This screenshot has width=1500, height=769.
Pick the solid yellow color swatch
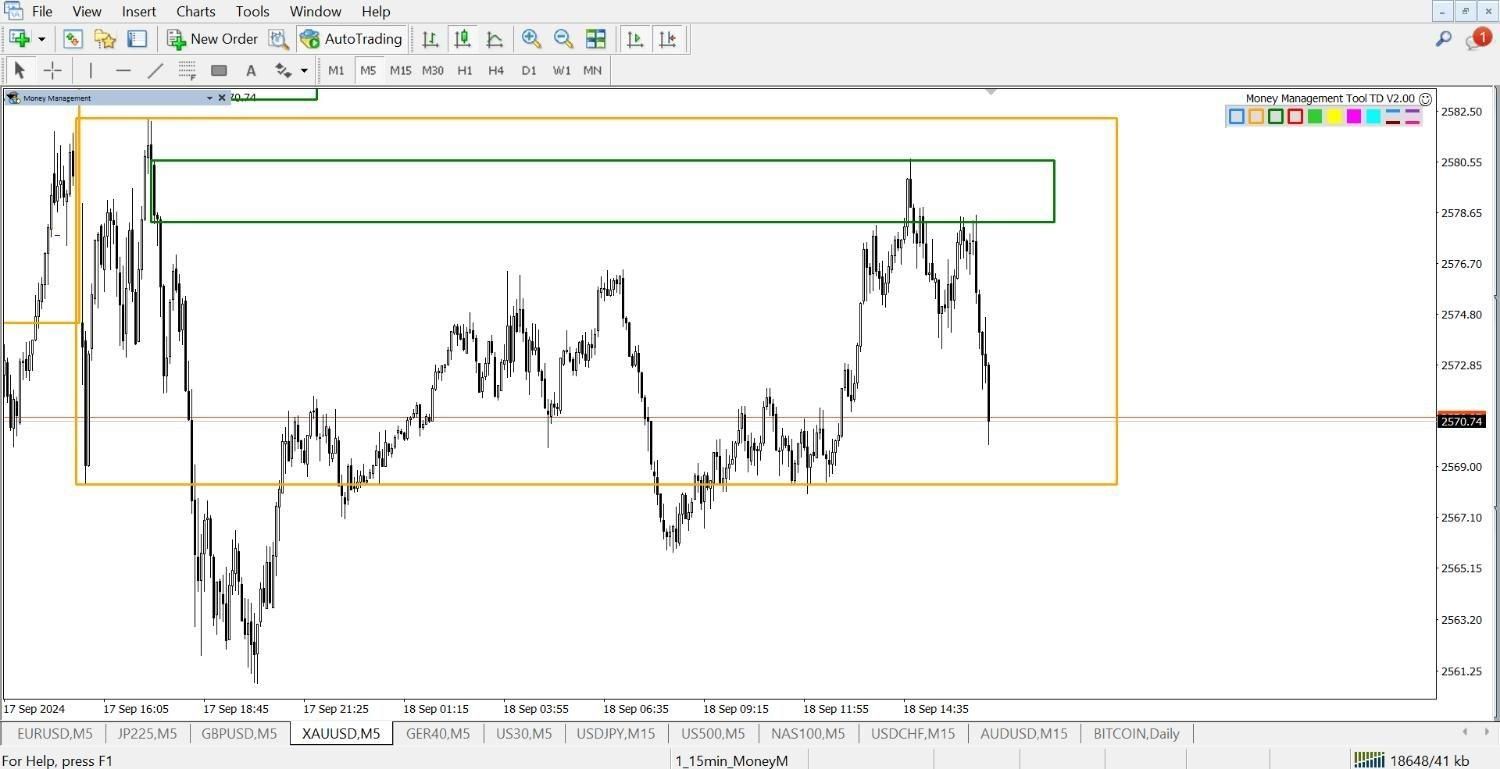1334,116
